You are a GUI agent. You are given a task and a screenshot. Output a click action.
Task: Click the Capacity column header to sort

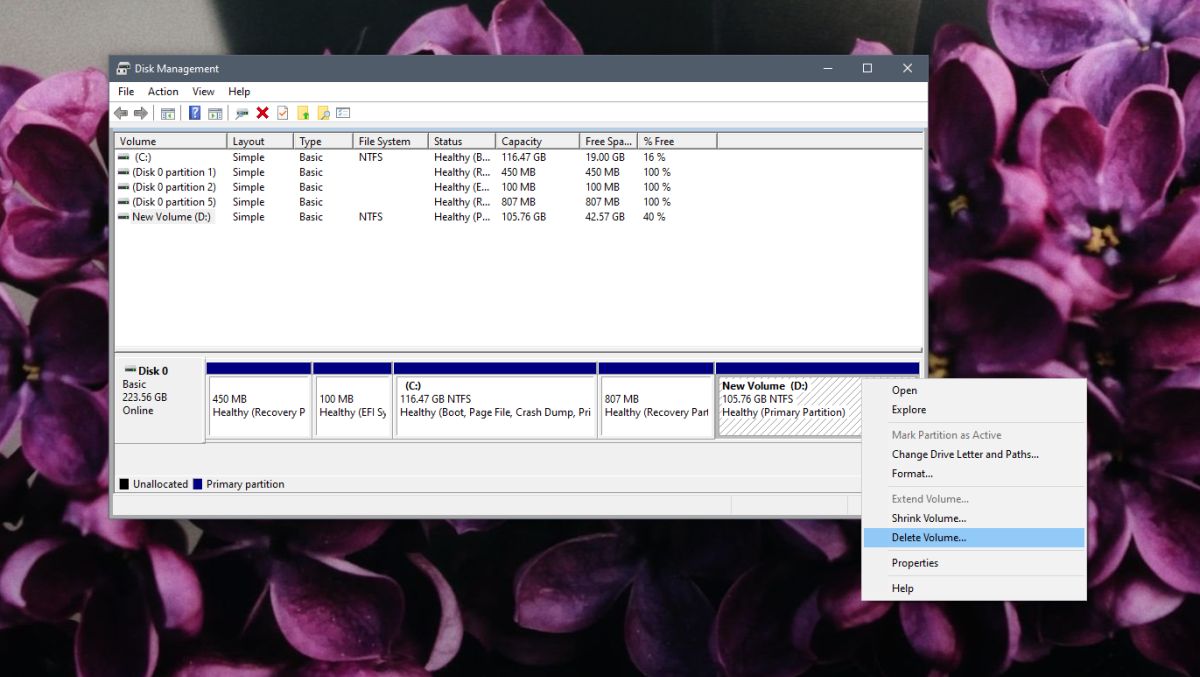[536, 140]
